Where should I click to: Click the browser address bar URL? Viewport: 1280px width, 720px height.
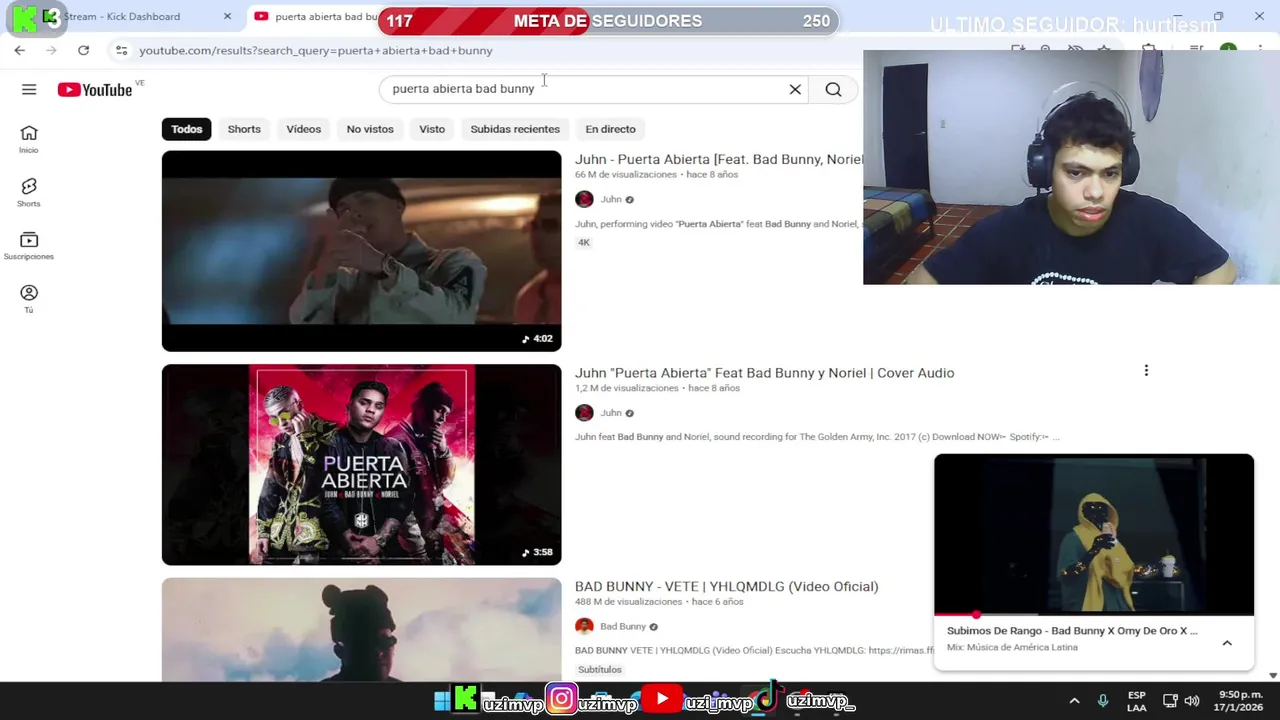point(316,50)
